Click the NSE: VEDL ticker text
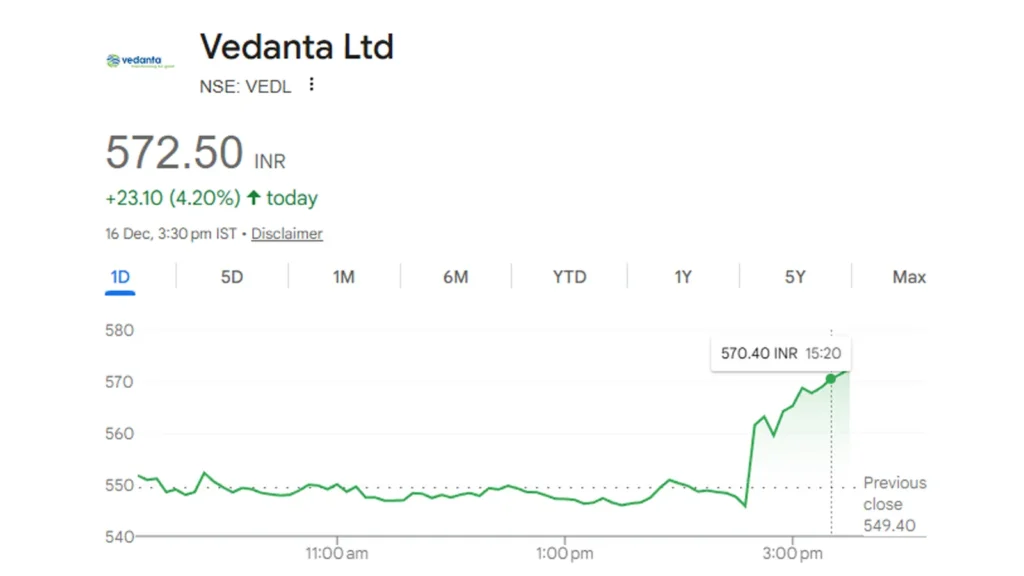 pyautogui.click(x=244, y=86)
